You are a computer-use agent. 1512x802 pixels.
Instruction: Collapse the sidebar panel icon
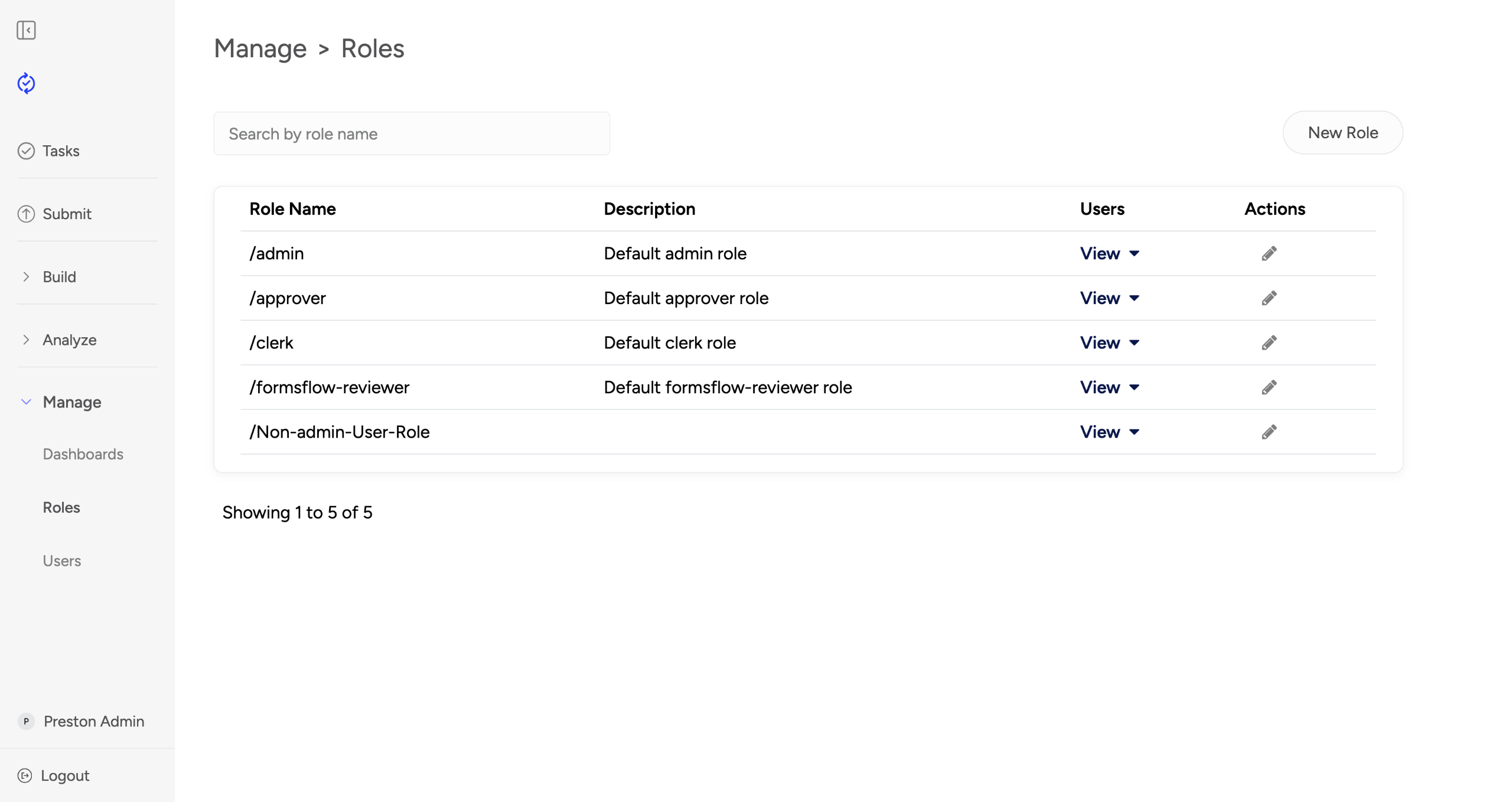point(26,30)
